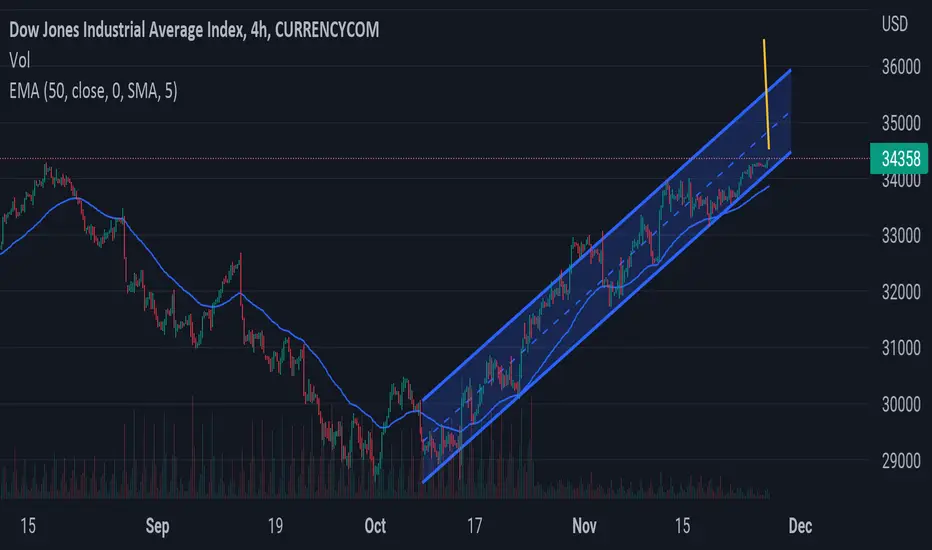This screenshot has height=550, width=932.
Task: Click the Vol indicator label
Action: pos(20,60)
